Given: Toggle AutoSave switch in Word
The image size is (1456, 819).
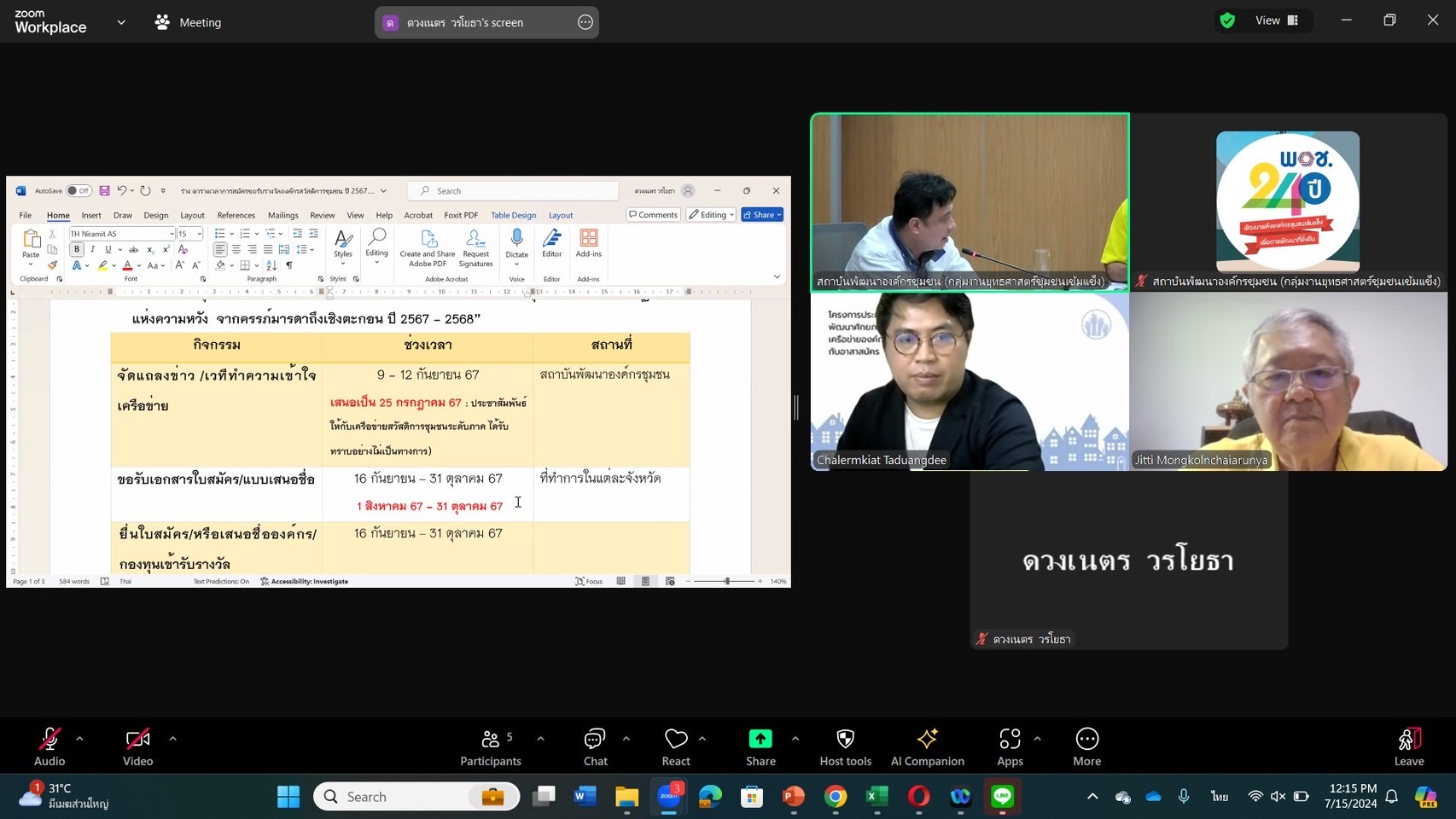Looking at the screenshot, I should 79,191.
